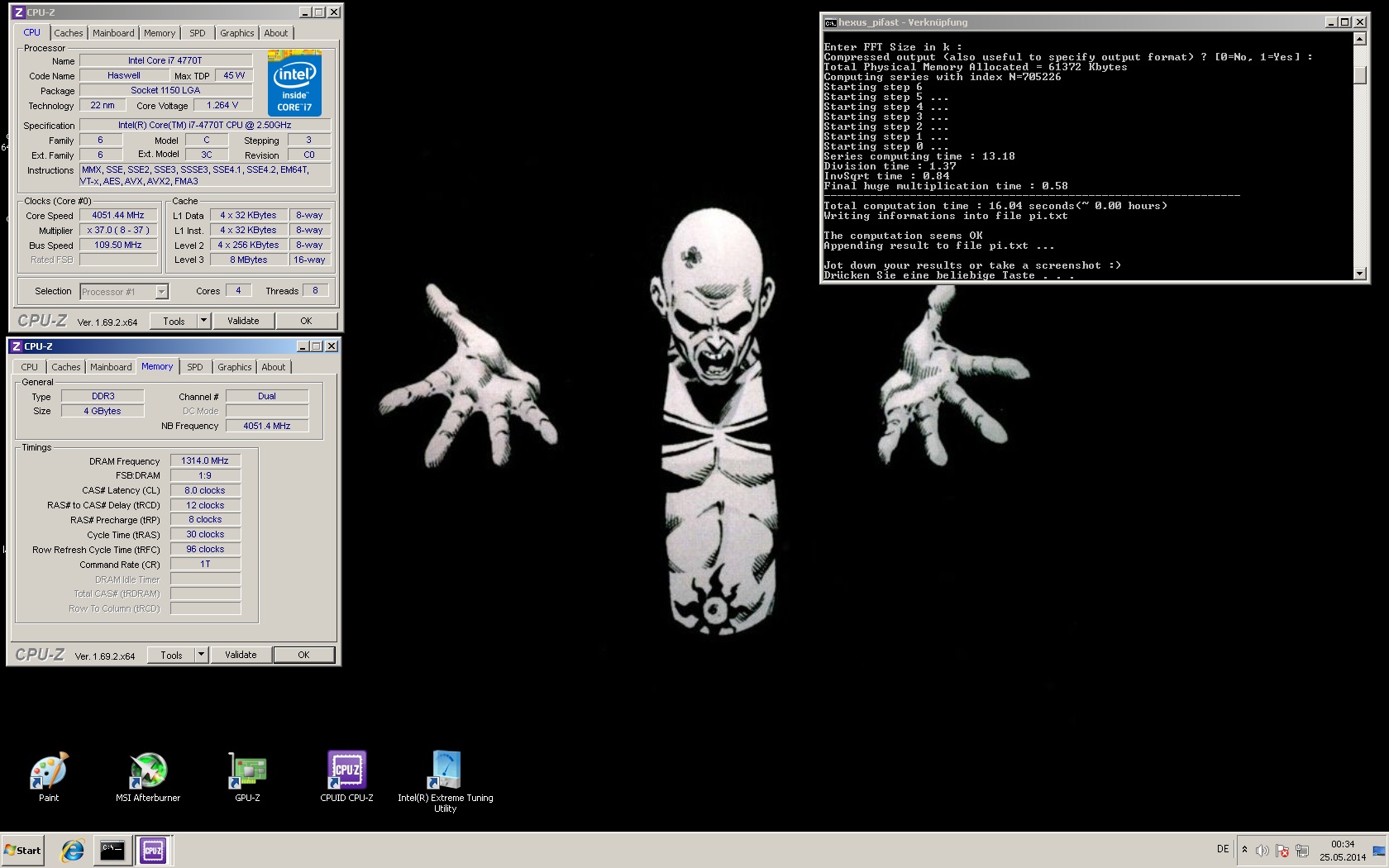Expand Tools dropdown arrow in top CPU-Z
The width and height of the screenshot is (1389, 868).
[x=204, y=321]
